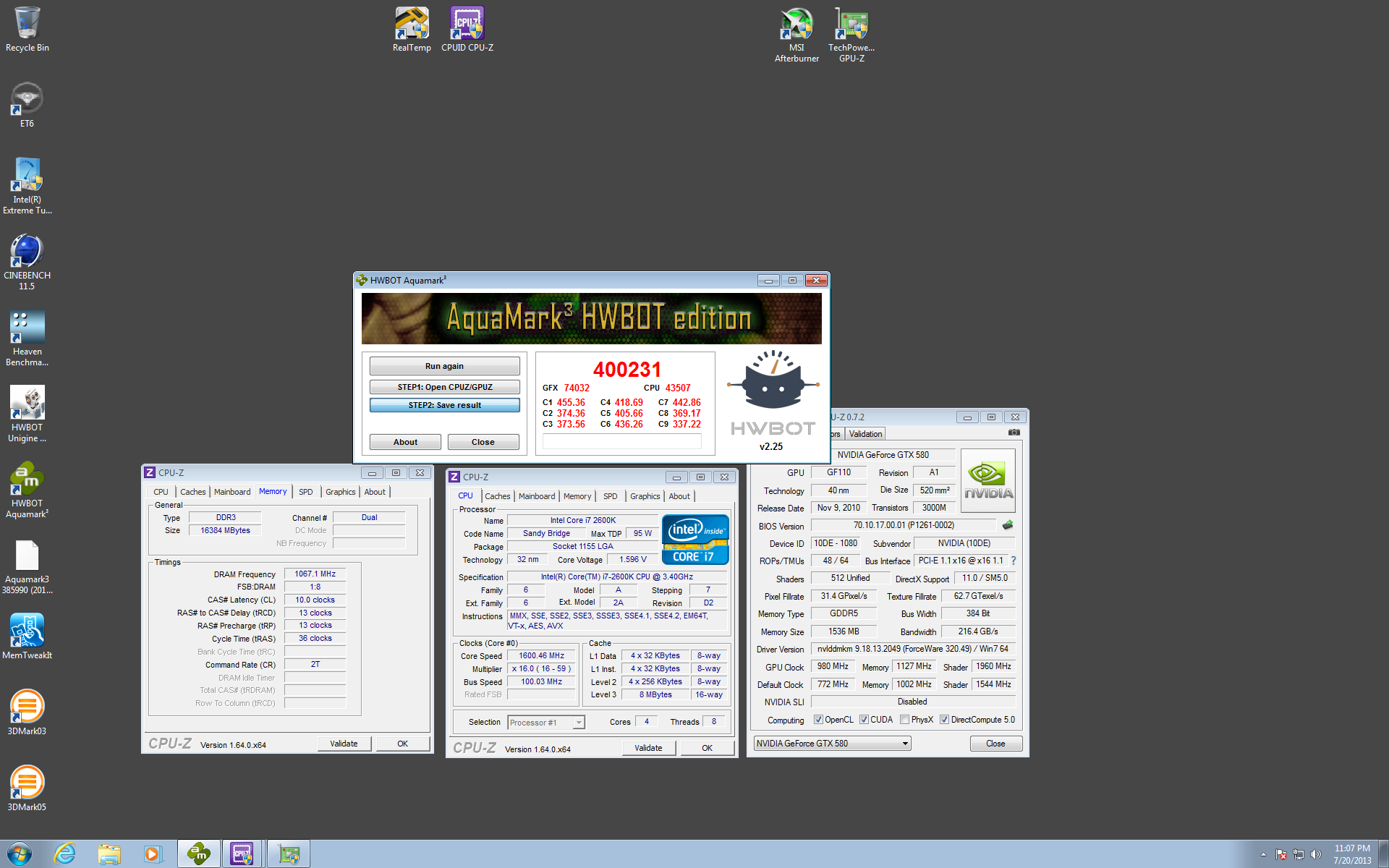Open Intel Extreme Tuning desktop shortcut

tap(27, 187)
